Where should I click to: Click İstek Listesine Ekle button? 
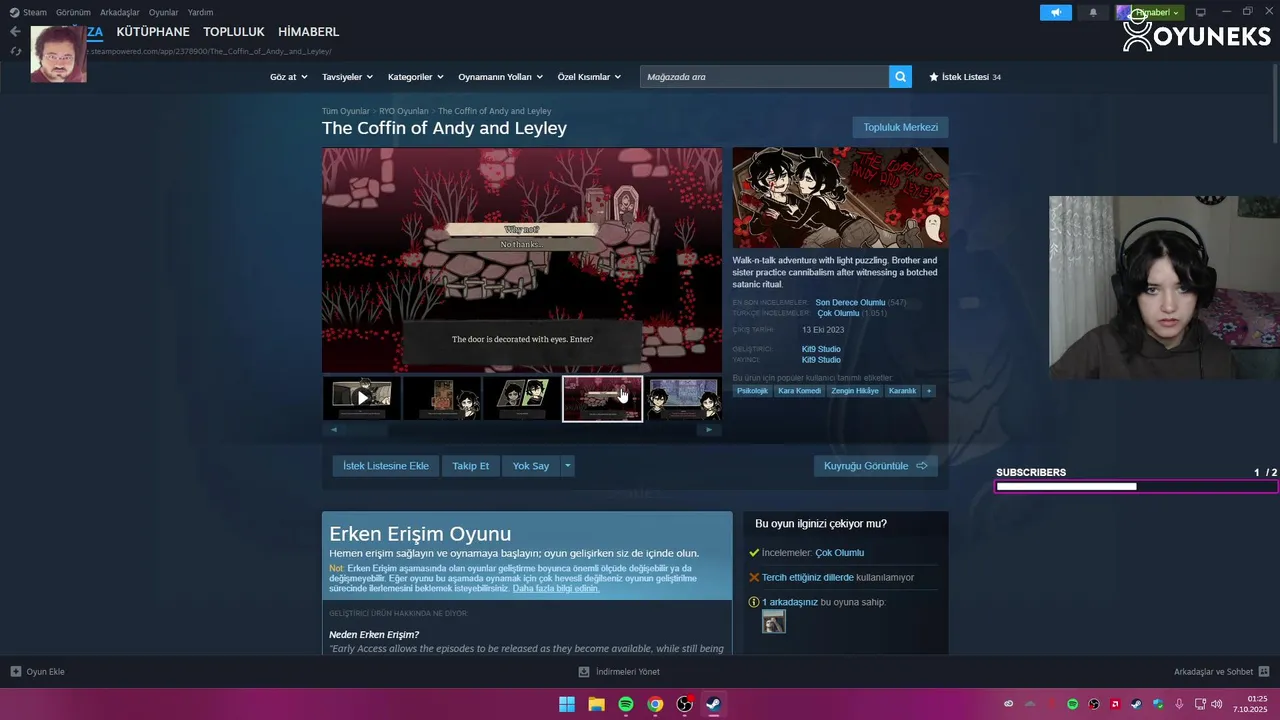click(x=386, y=466)
